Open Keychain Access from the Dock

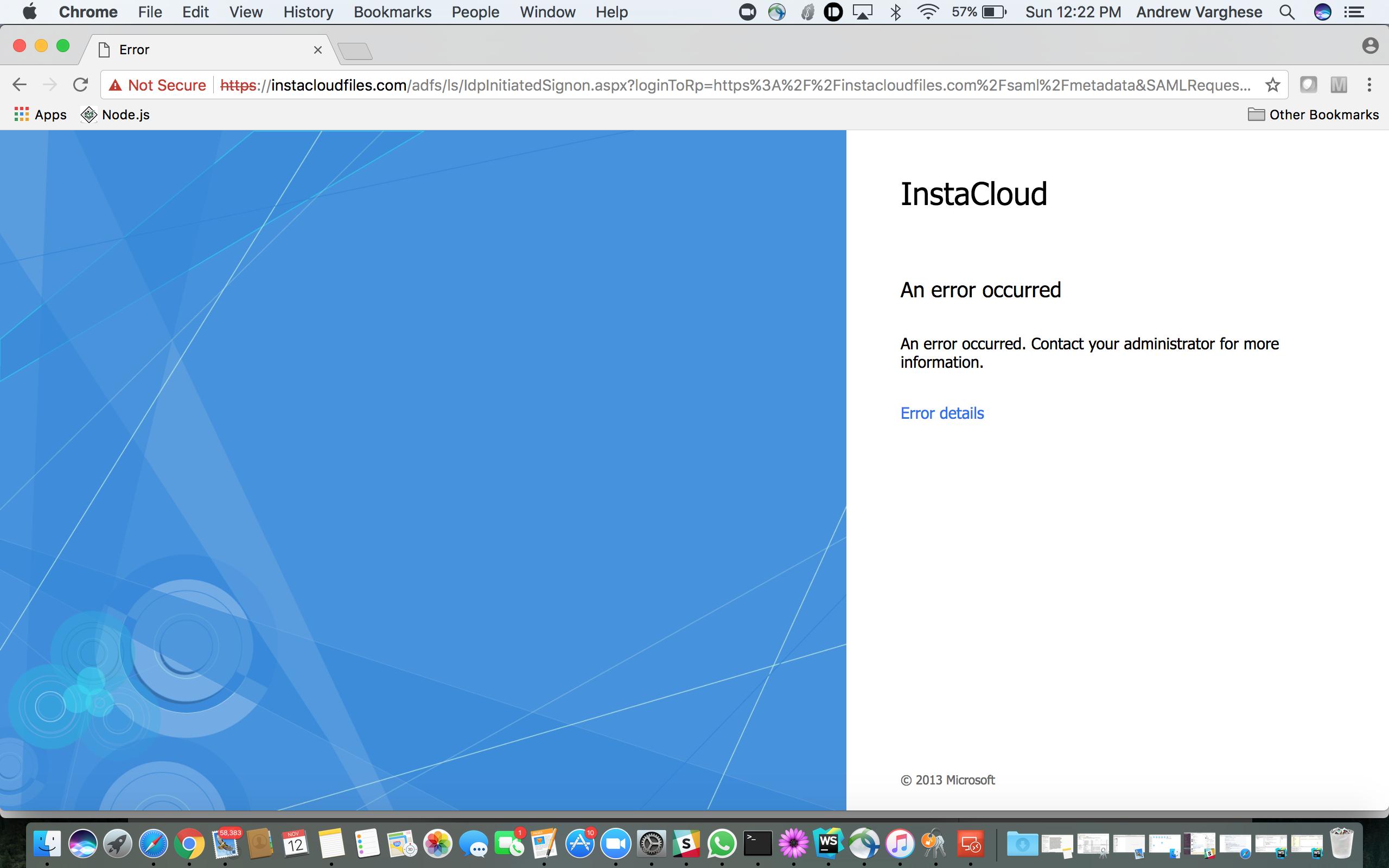[x=934, y=844]
